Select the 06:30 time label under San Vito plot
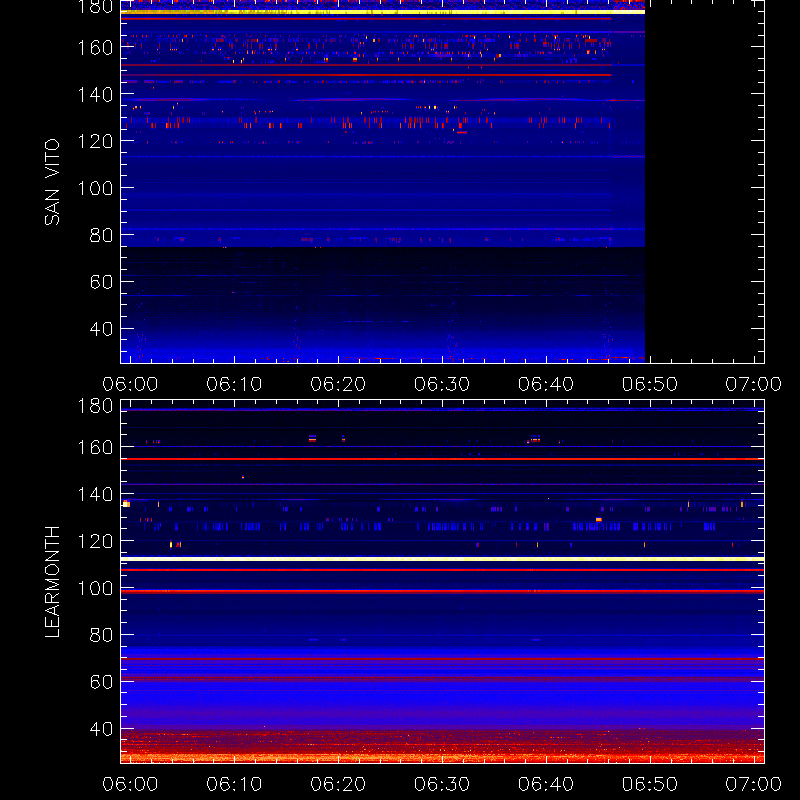The width and height of the screenshot is (800, 800). pyautogui.click(x=442, y=384)
